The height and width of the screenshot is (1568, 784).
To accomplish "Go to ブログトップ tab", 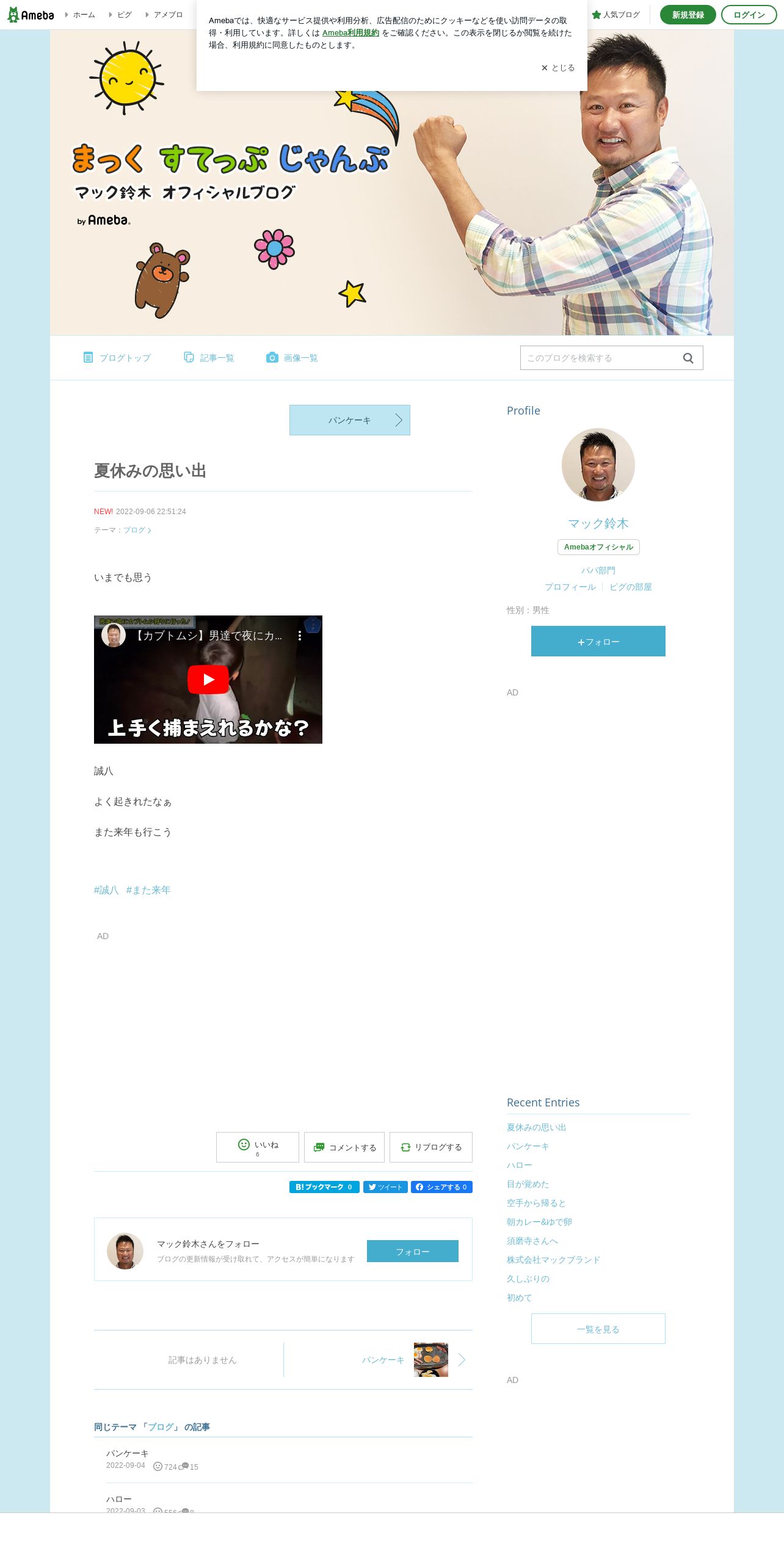I will coord(117,358).
